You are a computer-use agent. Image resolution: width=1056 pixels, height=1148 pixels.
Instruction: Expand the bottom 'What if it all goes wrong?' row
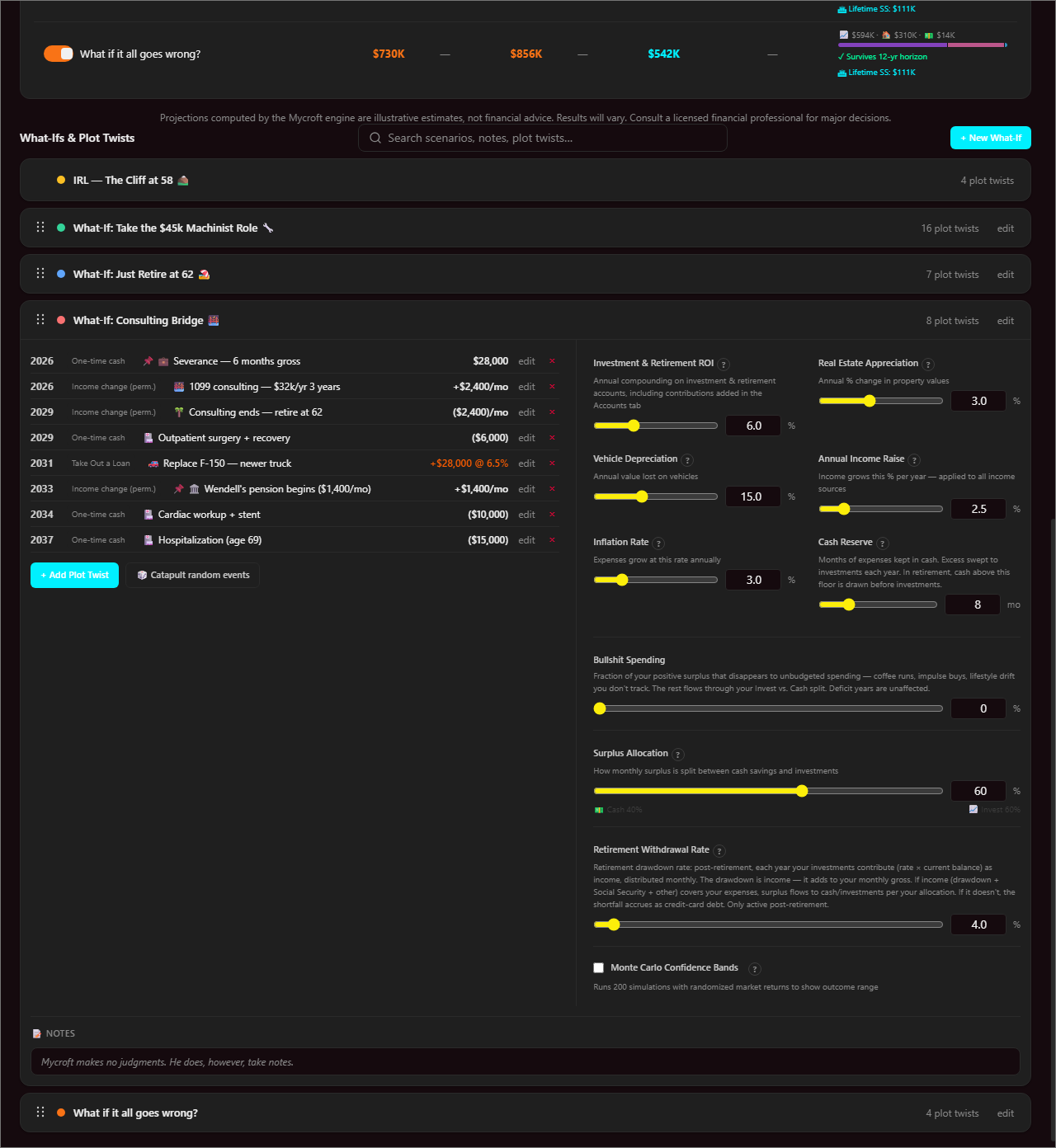526,1113
